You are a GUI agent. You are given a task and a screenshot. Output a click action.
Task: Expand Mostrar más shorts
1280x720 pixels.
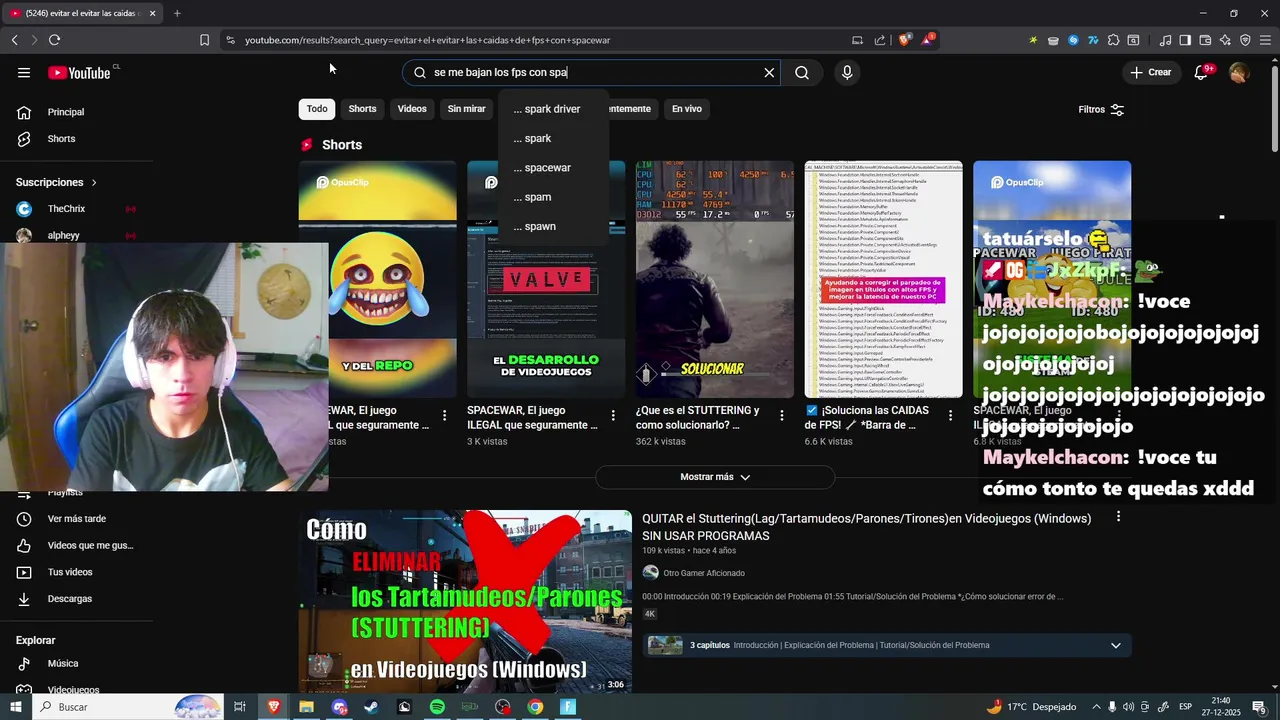(x=715, y=477)
